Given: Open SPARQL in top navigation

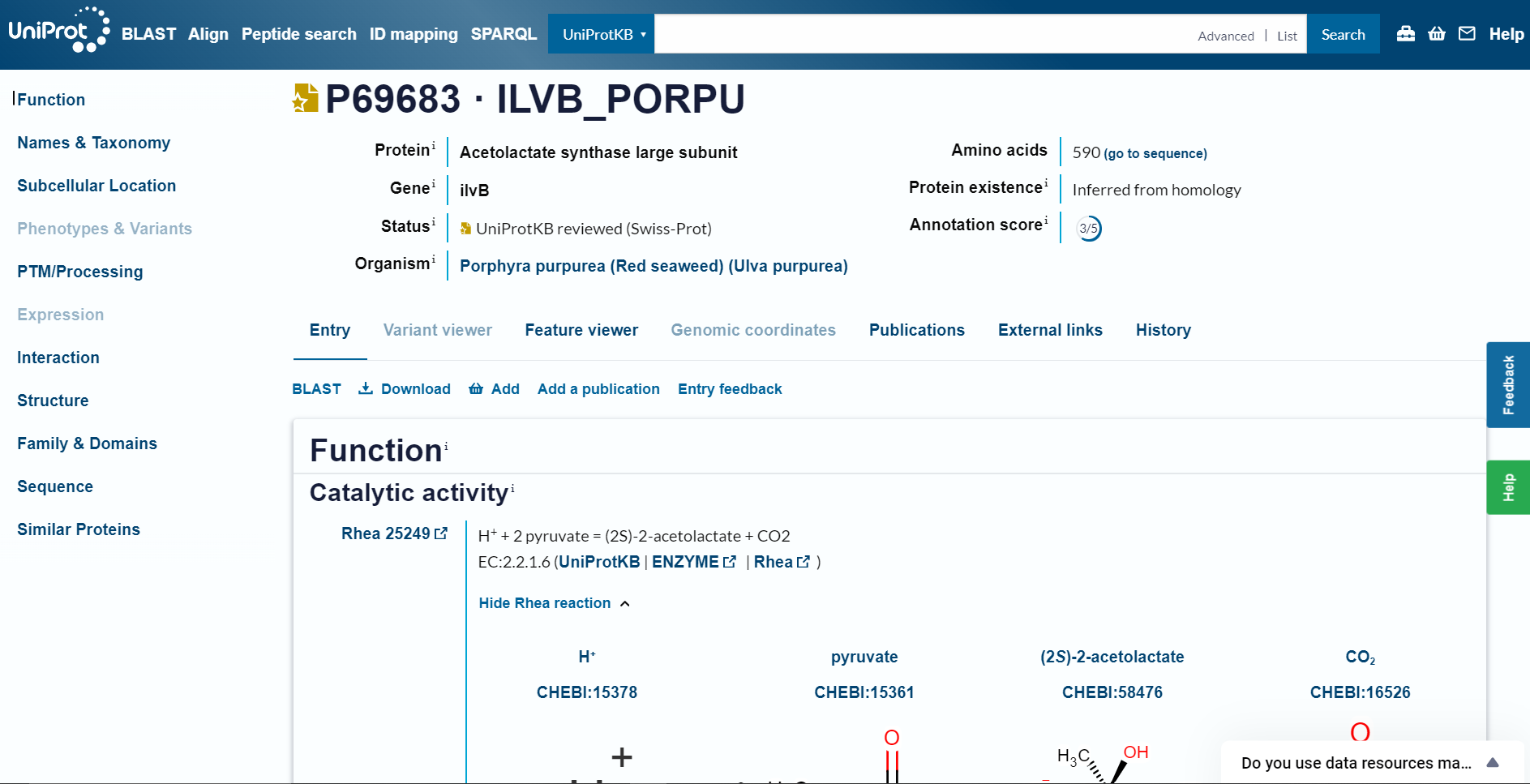Looking at the screenshot, I should (x=504, y=34).
